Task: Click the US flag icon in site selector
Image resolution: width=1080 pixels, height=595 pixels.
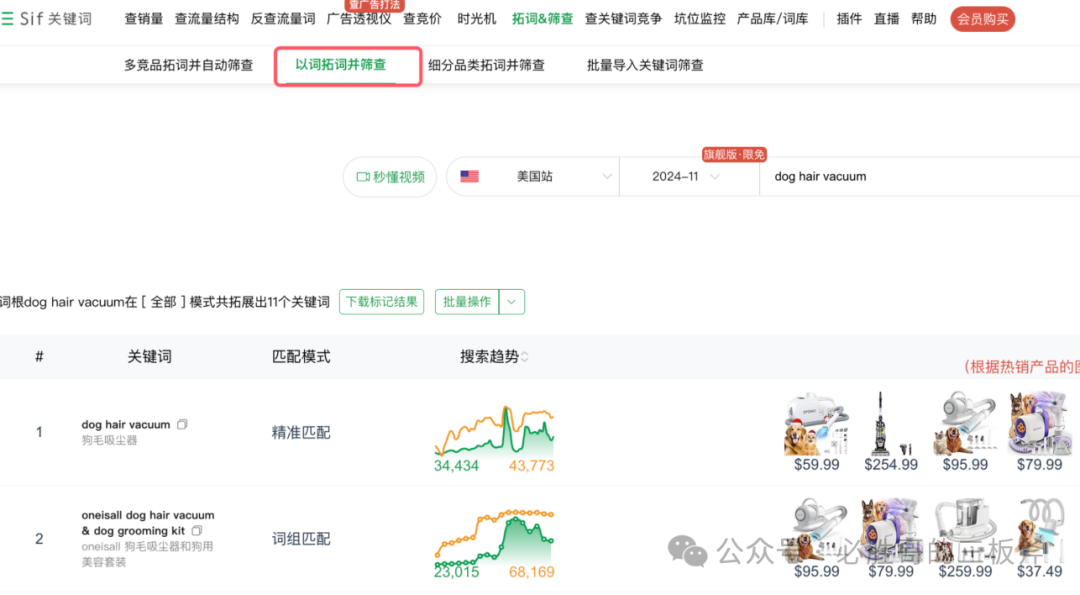Action: 470,176
